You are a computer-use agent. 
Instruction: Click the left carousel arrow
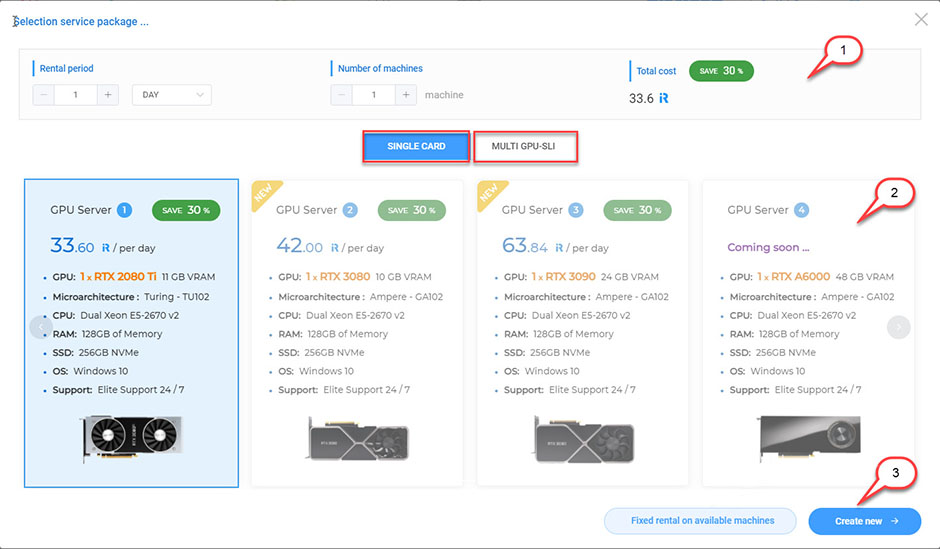[x=41, y=326]
